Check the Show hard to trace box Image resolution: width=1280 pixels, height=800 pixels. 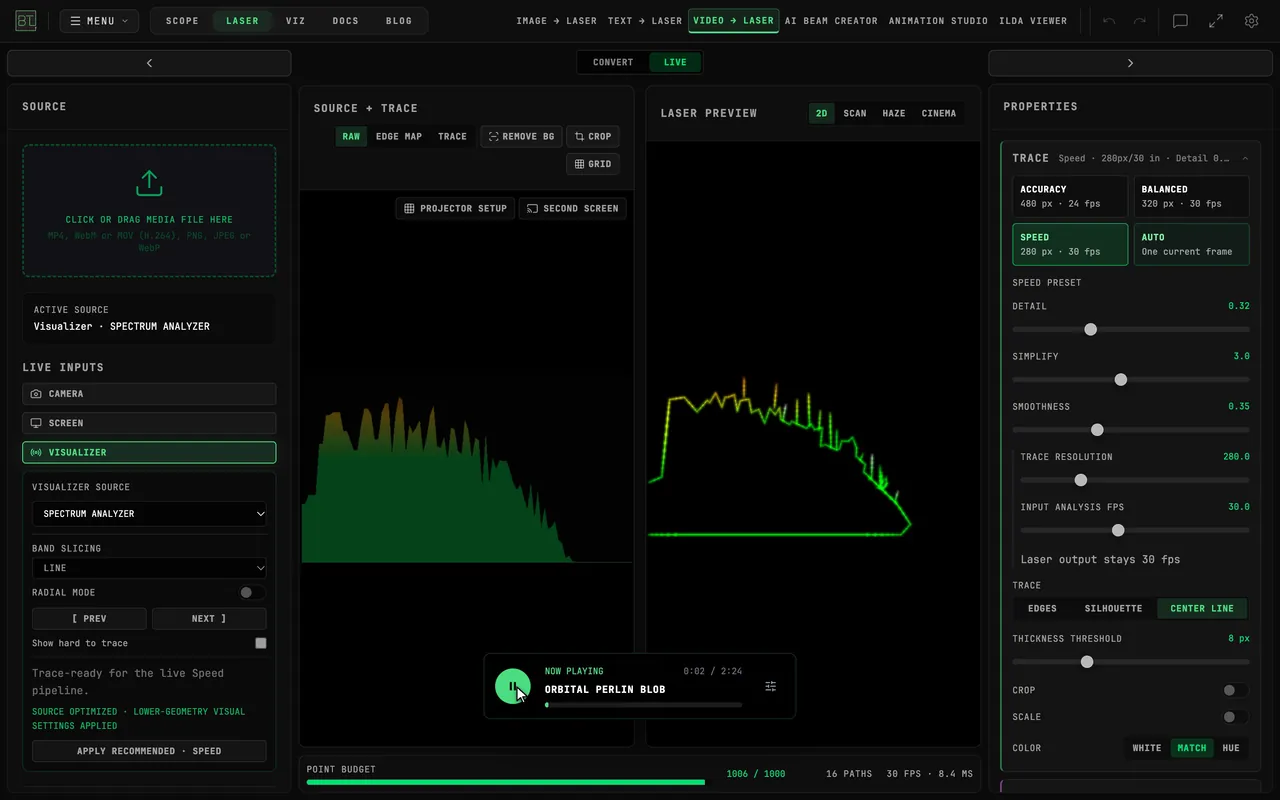261,643
